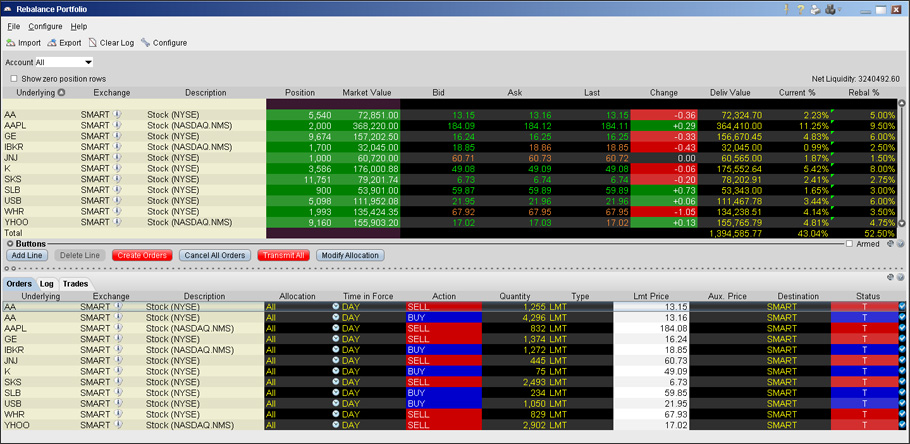Open Time in Force dropdown for AAPL order
910x444 pixels.
[335, 328]
